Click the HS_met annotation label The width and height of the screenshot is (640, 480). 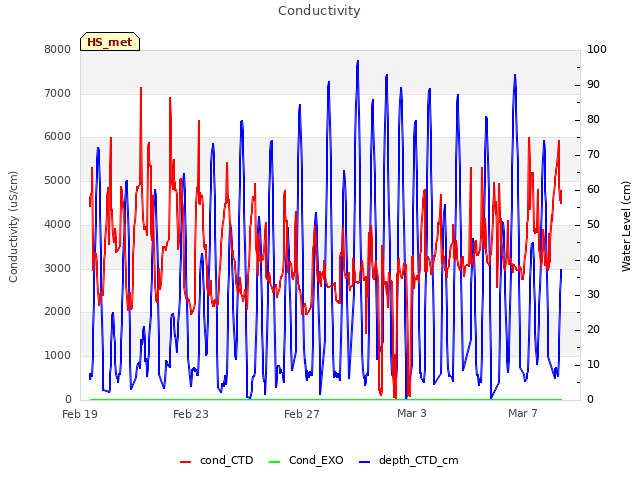click(x=110, y=42)
